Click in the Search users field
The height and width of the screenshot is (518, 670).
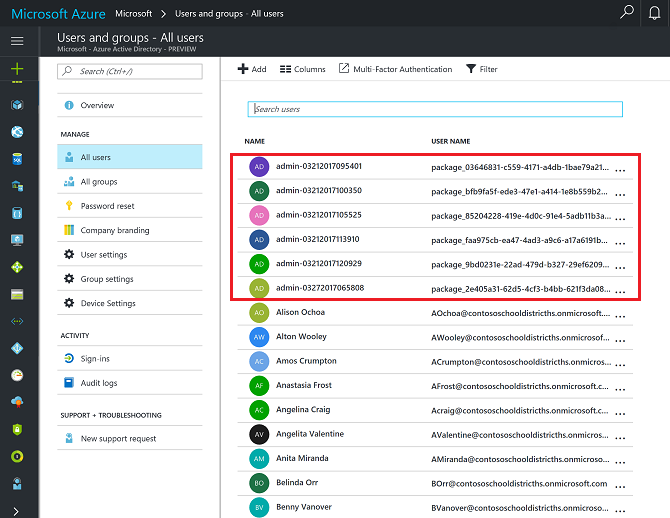coord(435,109)
